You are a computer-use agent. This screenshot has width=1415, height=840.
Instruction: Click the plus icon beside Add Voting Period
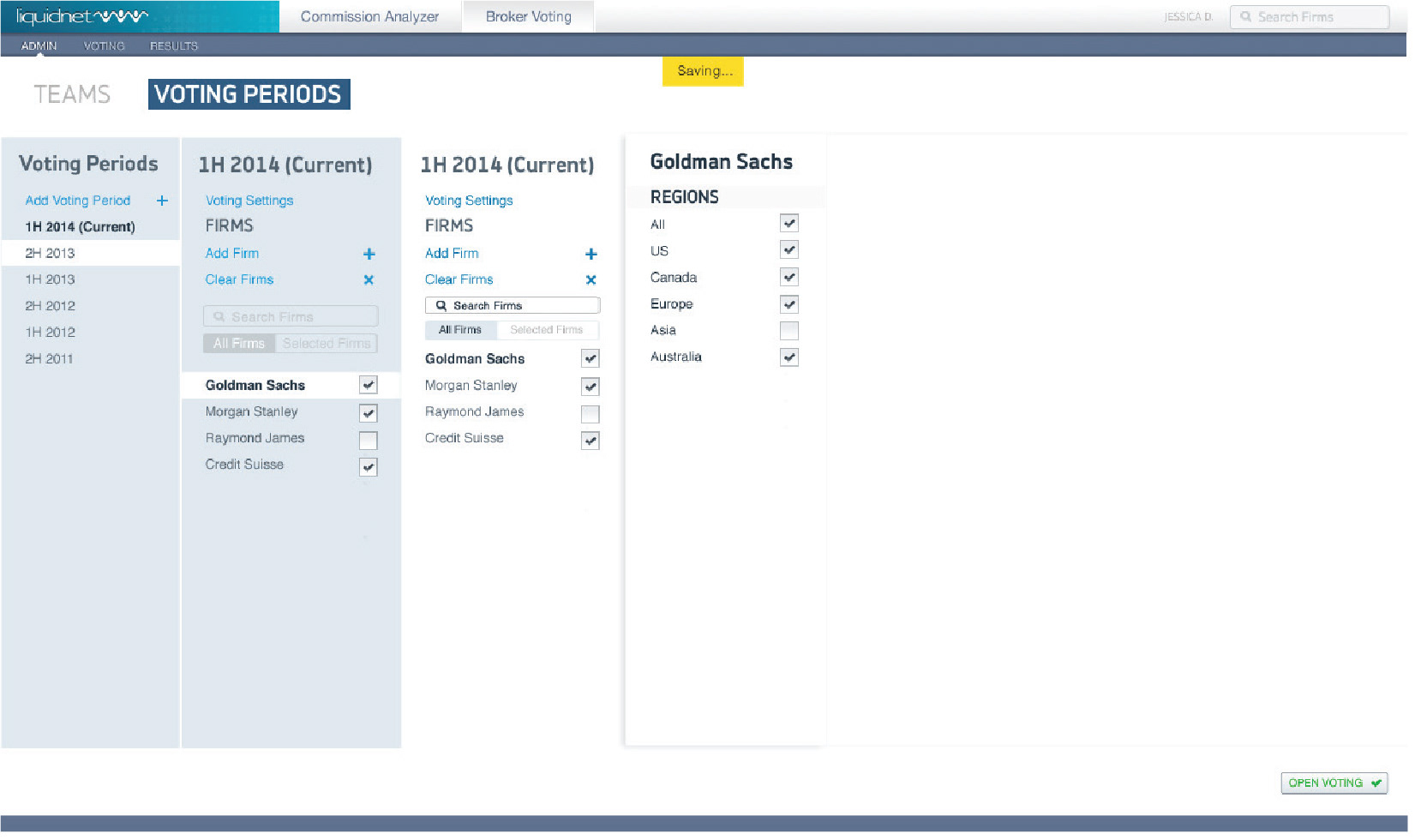click(162, 201)
